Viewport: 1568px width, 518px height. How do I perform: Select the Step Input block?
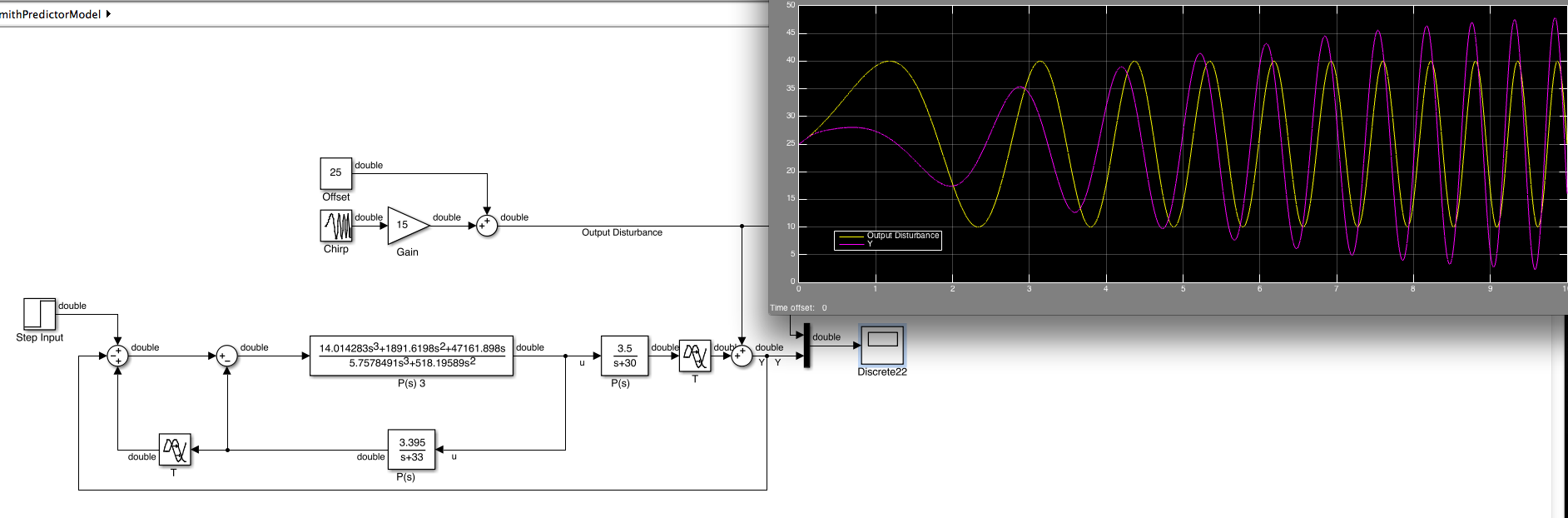pyautogui.click(x=39, y=314)
